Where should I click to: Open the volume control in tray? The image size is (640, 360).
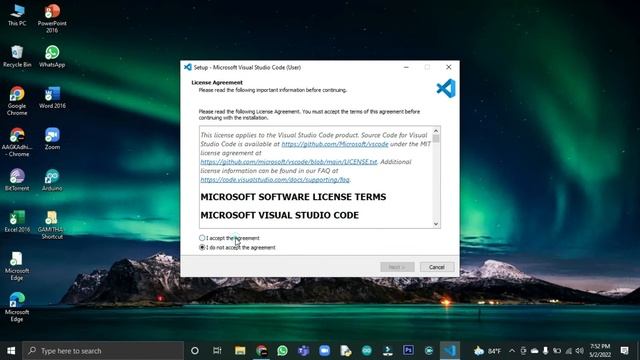[x=580, y=351]
